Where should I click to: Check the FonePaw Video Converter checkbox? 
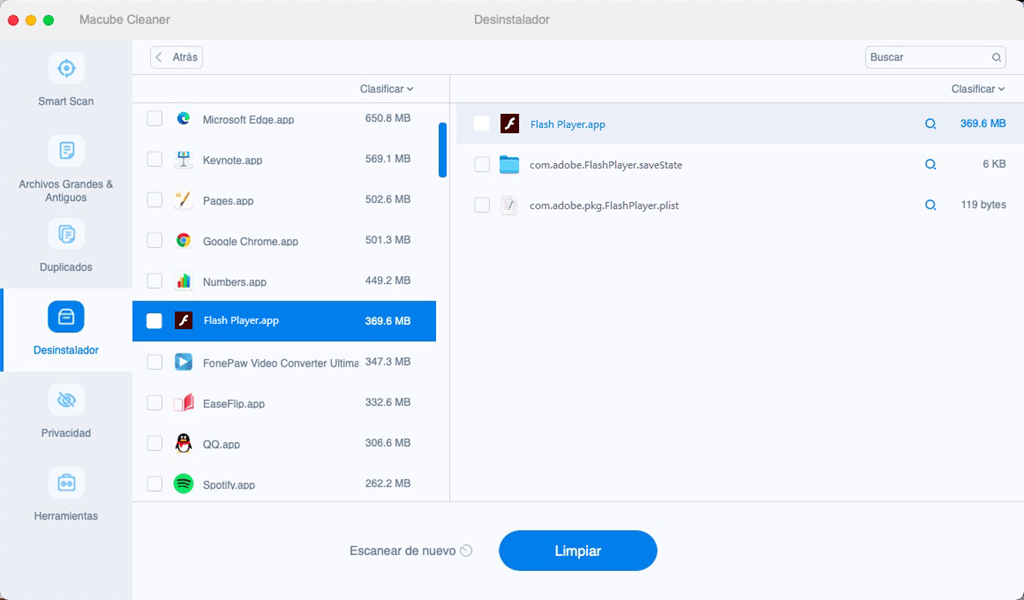(x=155, y=362)
